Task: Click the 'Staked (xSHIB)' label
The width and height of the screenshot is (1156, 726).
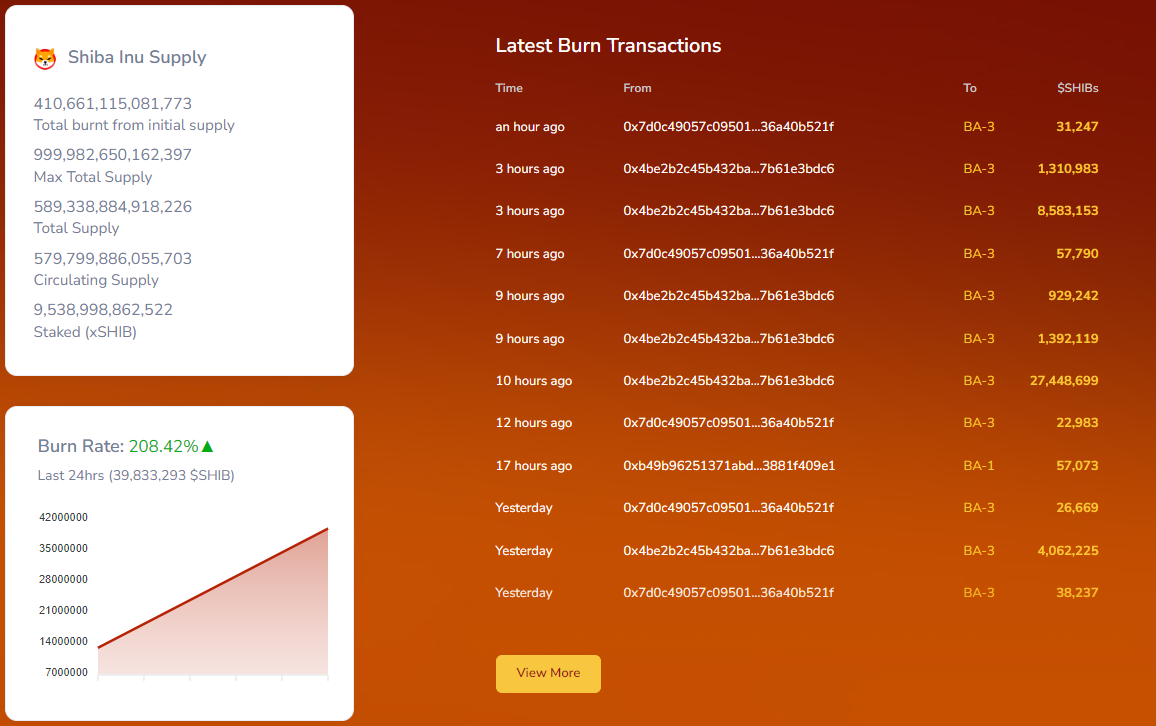Action: coord(85,332)
